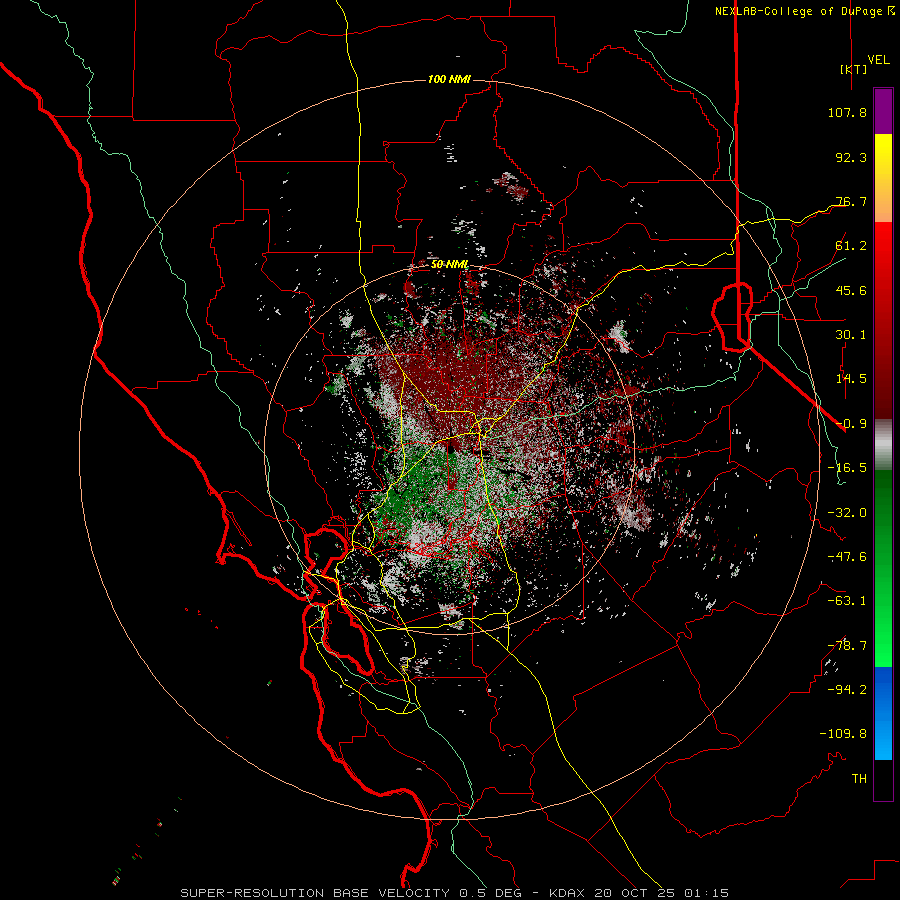Click the 100 NMI range ring label
The height and width of the screenshot is (900, 900).
(x=449, y=79)
